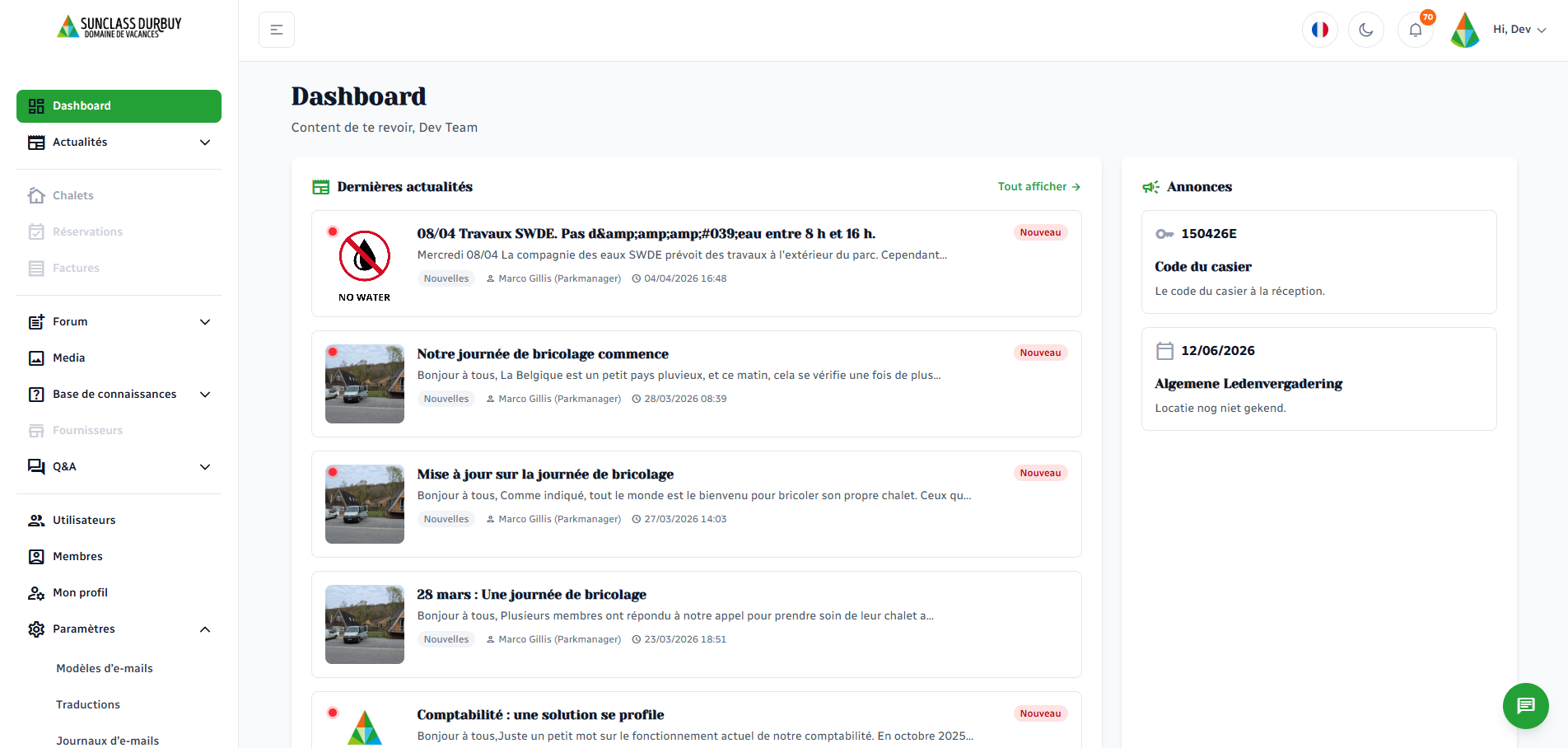Click the Media sidebar icon
This screenshot has width=1568, height=748.
(x=36, y=358)
